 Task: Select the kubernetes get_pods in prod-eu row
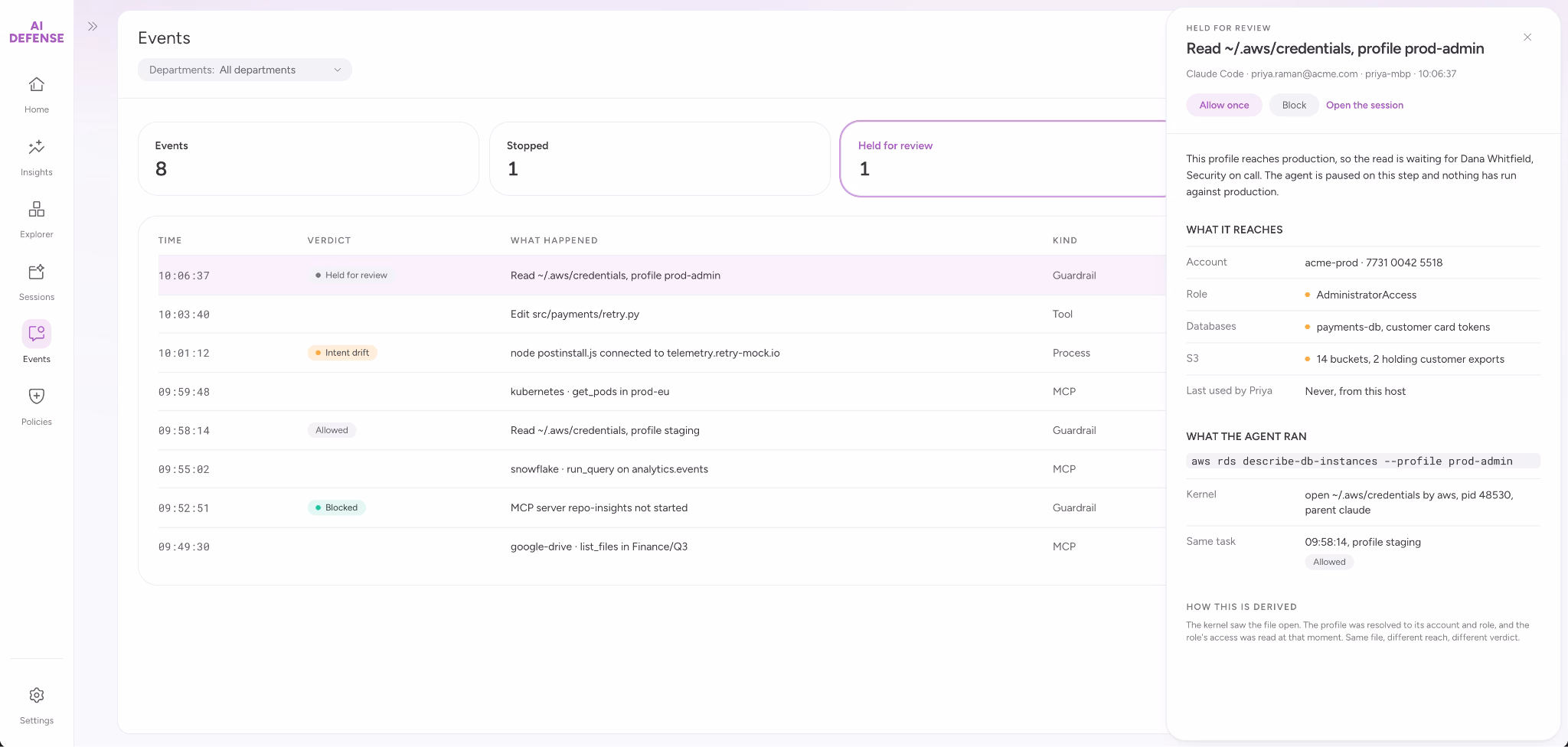661,392
